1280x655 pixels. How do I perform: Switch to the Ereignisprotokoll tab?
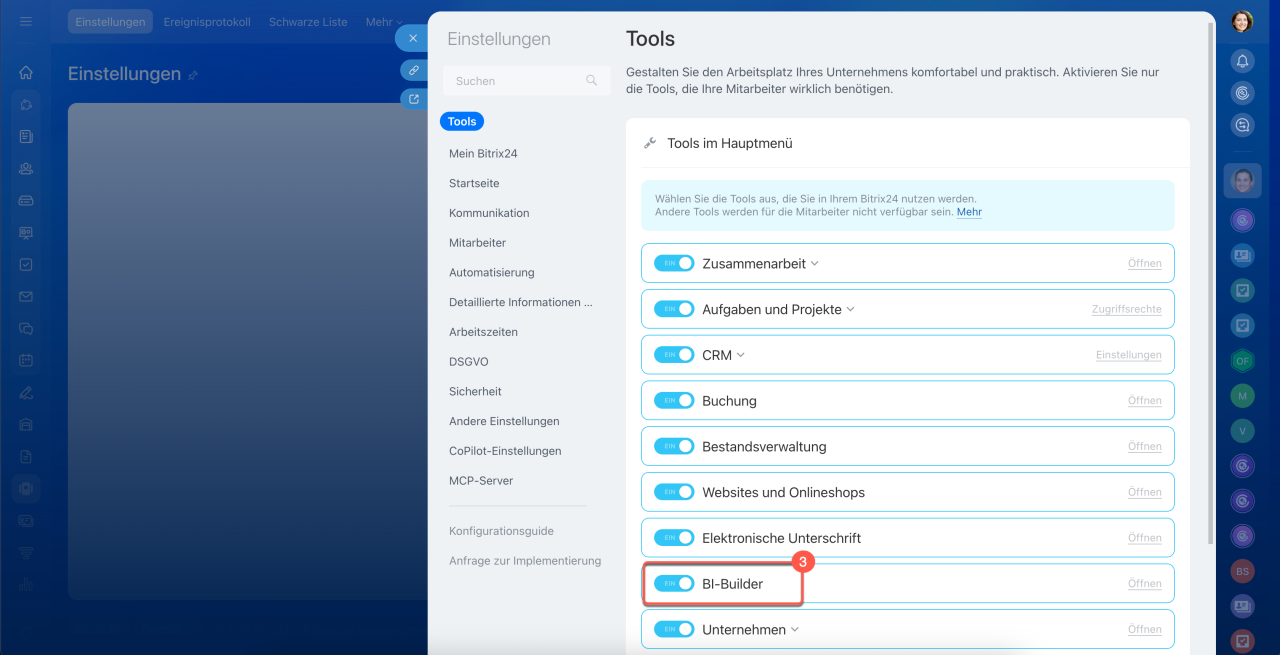coord(208,21)
